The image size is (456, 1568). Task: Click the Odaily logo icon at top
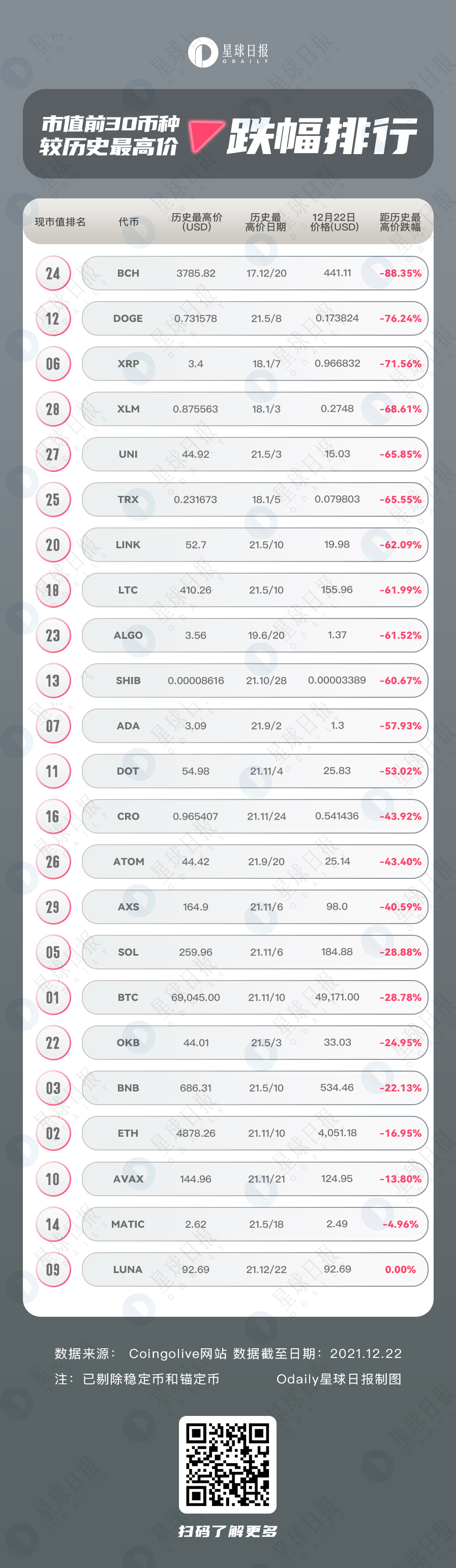coord(202,52)
